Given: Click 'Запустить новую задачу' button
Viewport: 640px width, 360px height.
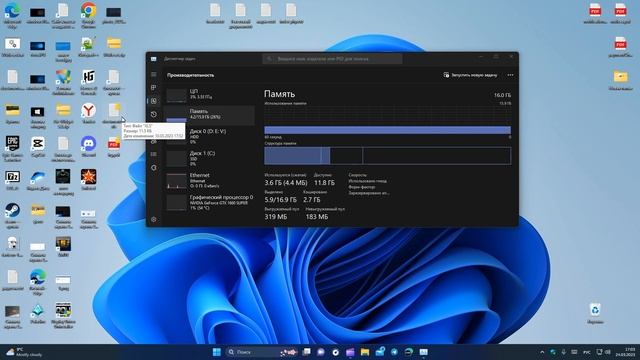Looking at the screenshot, I should coord(470,75).
